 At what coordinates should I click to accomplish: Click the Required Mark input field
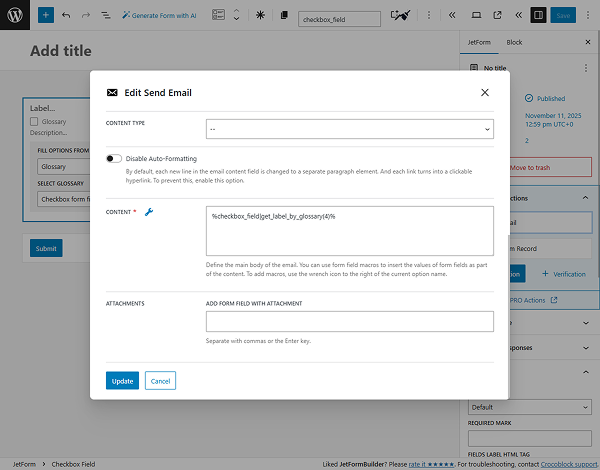point(529,438)
